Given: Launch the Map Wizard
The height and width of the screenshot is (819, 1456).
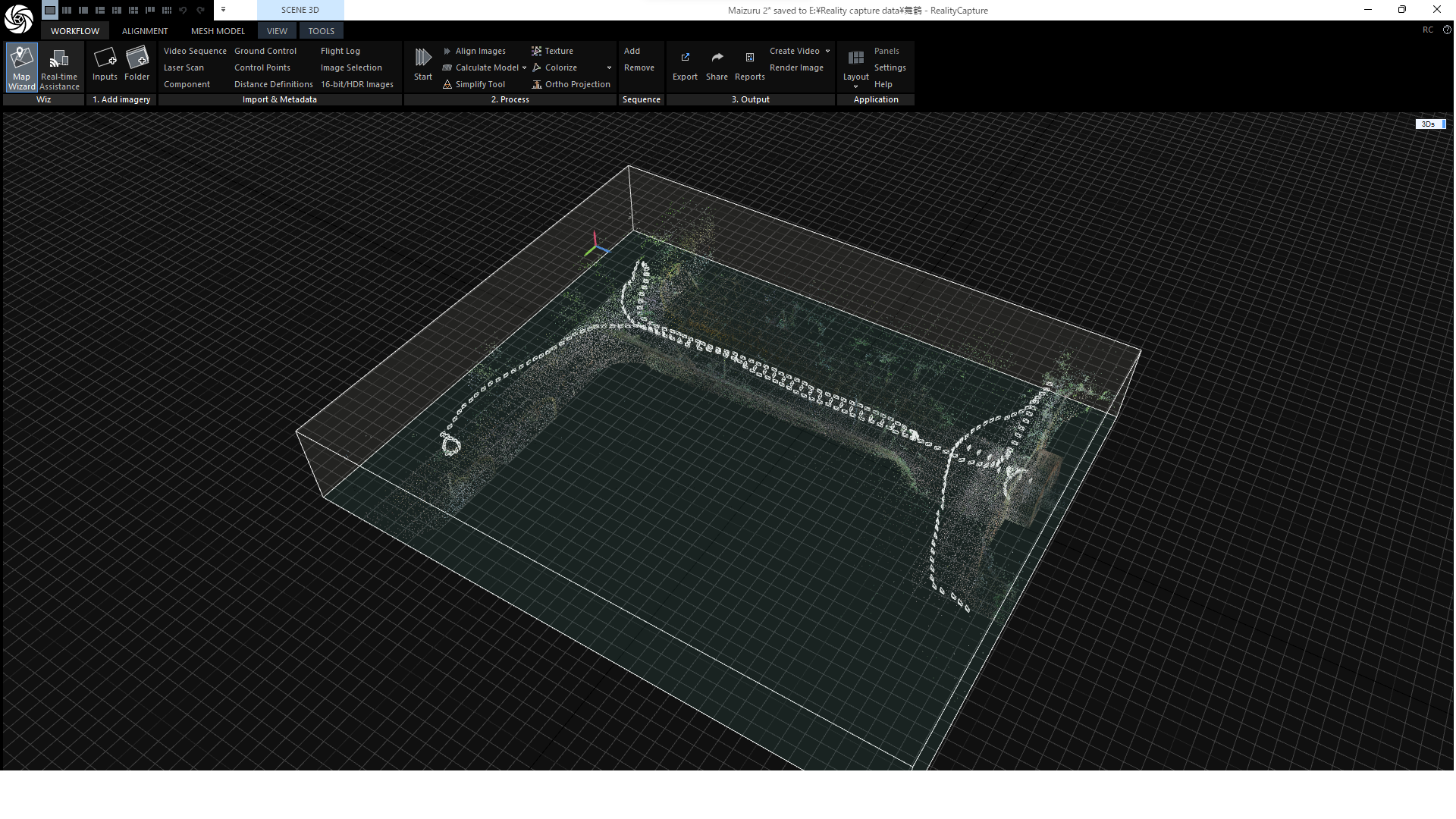Looking at the screenshot, I should (22, 67).
